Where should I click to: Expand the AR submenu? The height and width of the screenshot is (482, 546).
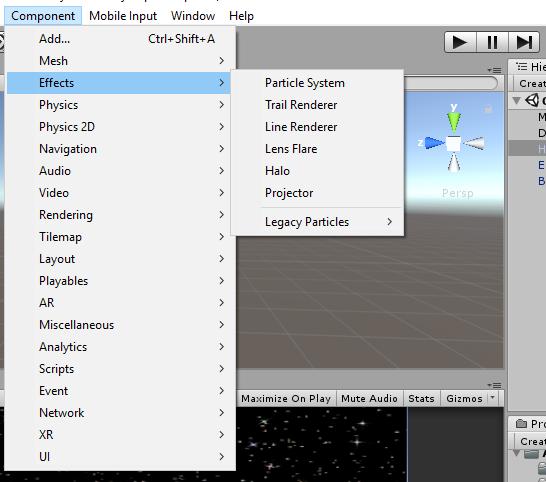point(118,303)
